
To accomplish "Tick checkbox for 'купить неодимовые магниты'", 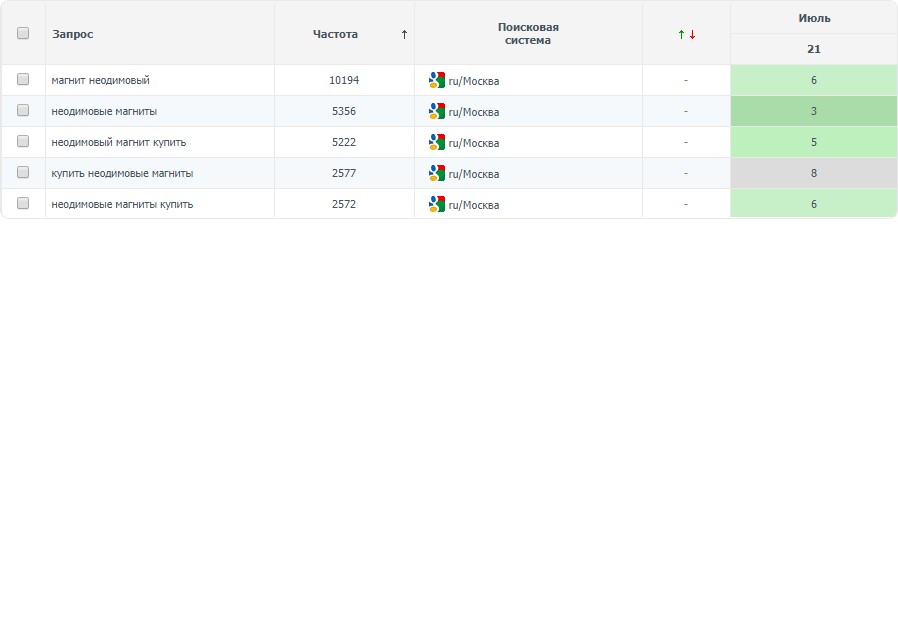I will pos(23,172).
